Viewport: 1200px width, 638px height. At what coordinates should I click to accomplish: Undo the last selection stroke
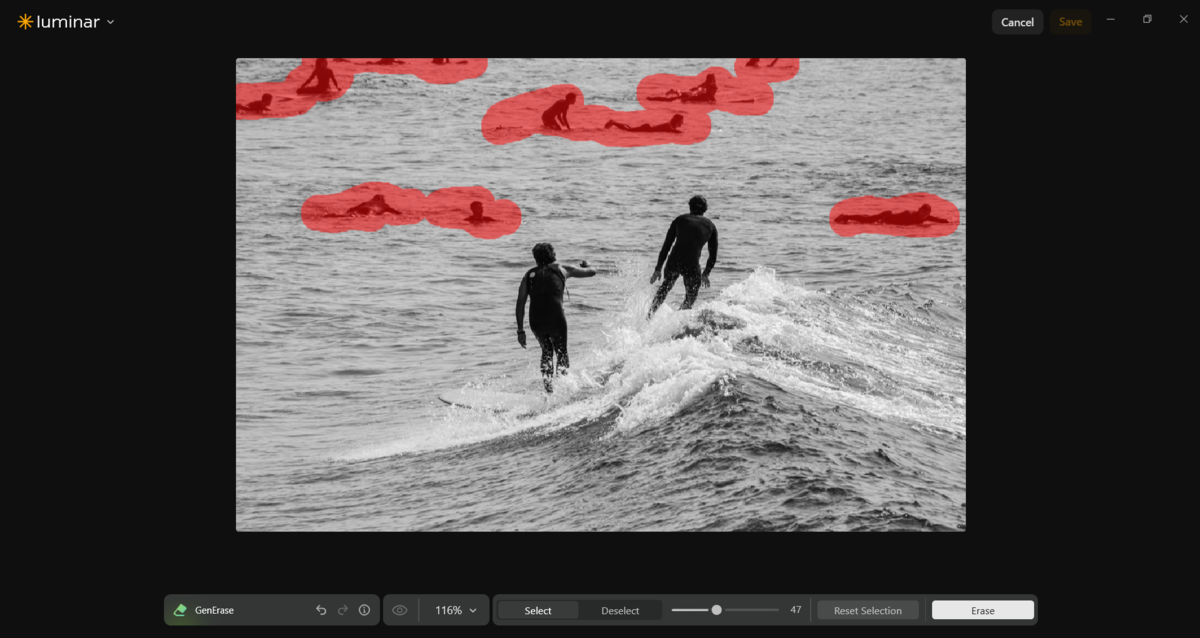(x=321, y=610)
